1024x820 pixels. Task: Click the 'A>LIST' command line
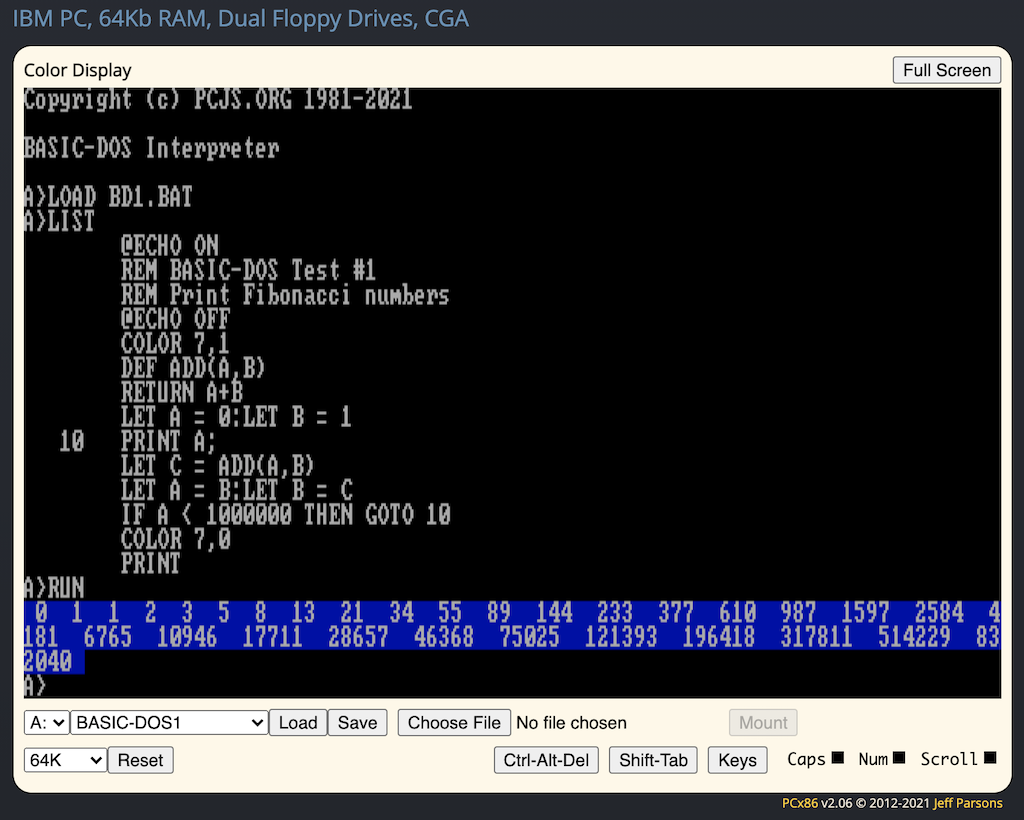point(59,221)
